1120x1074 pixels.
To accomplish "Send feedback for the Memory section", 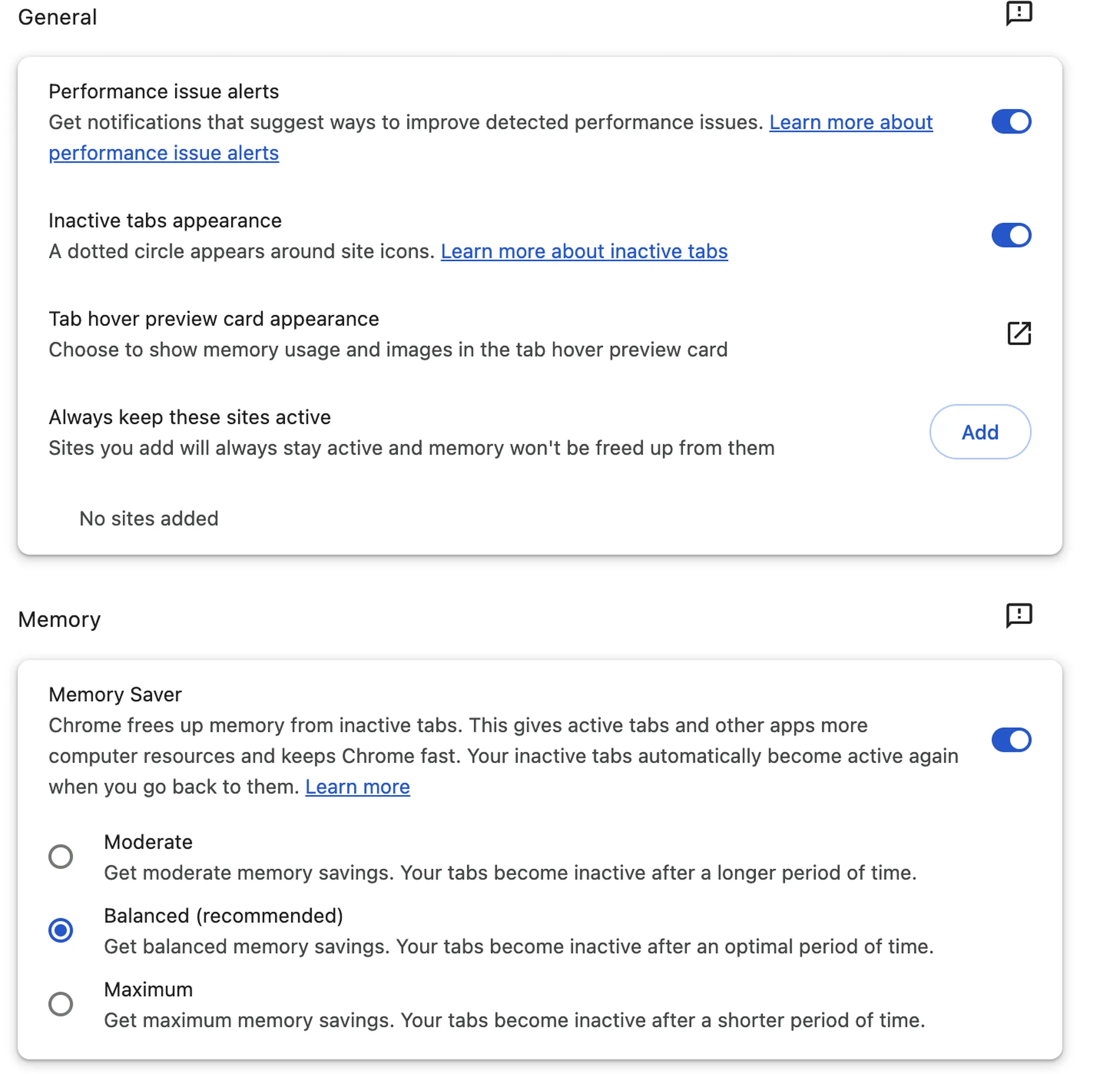I will click(1019, 616).
